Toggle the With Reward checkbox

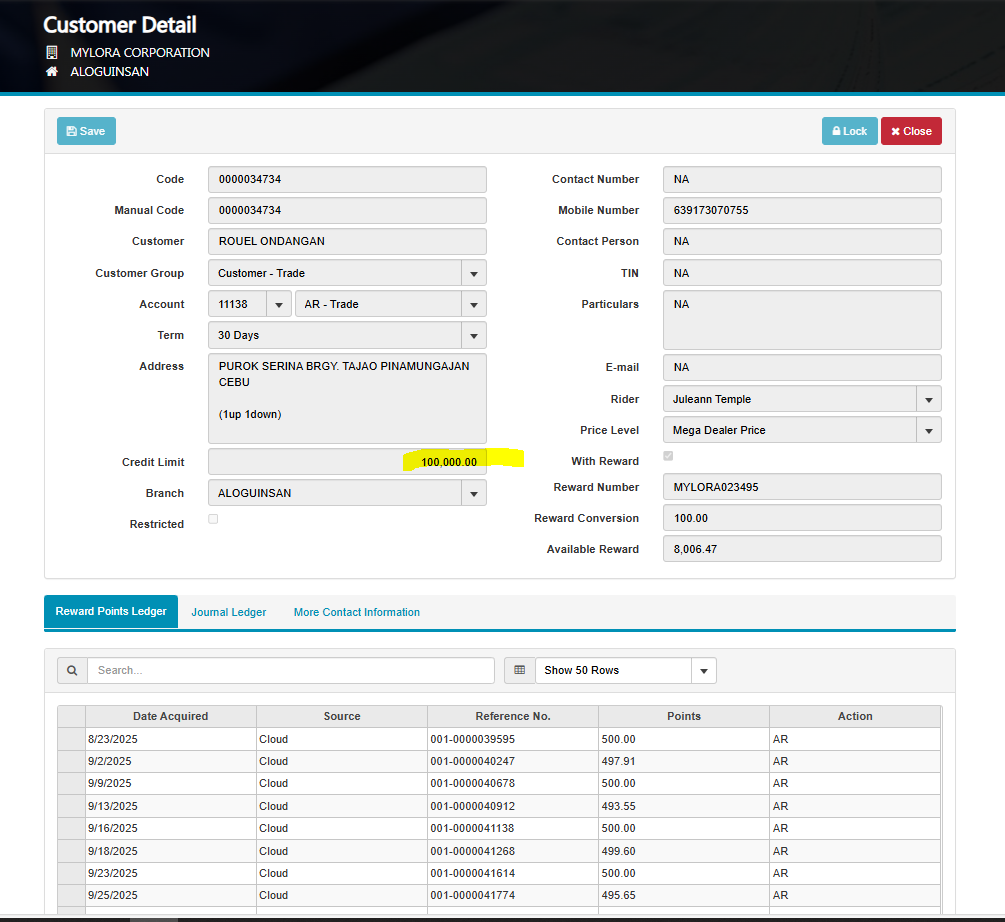pos(668,456)
